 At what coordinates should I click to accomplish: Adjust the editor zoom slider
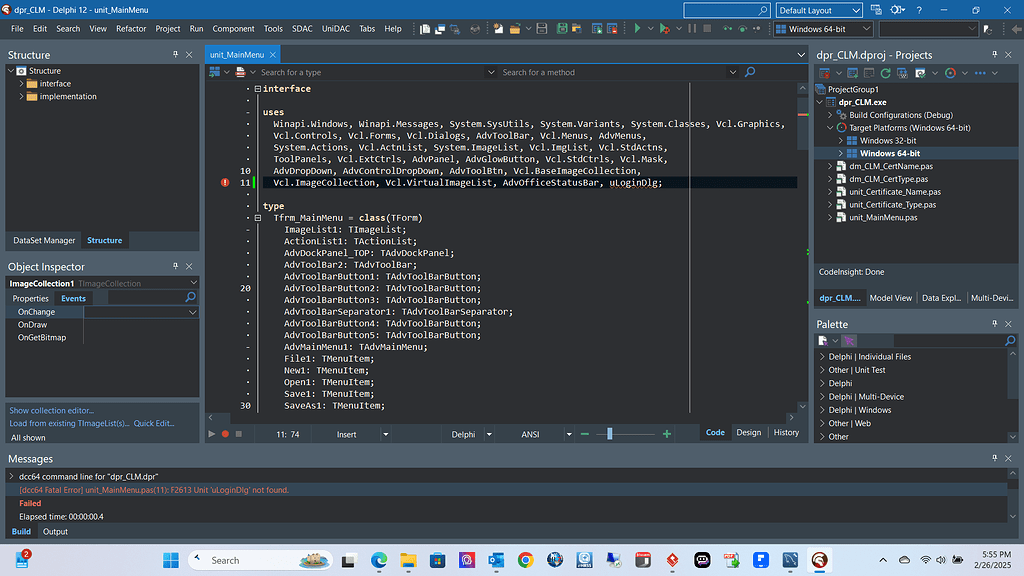(x=609, y=434)
